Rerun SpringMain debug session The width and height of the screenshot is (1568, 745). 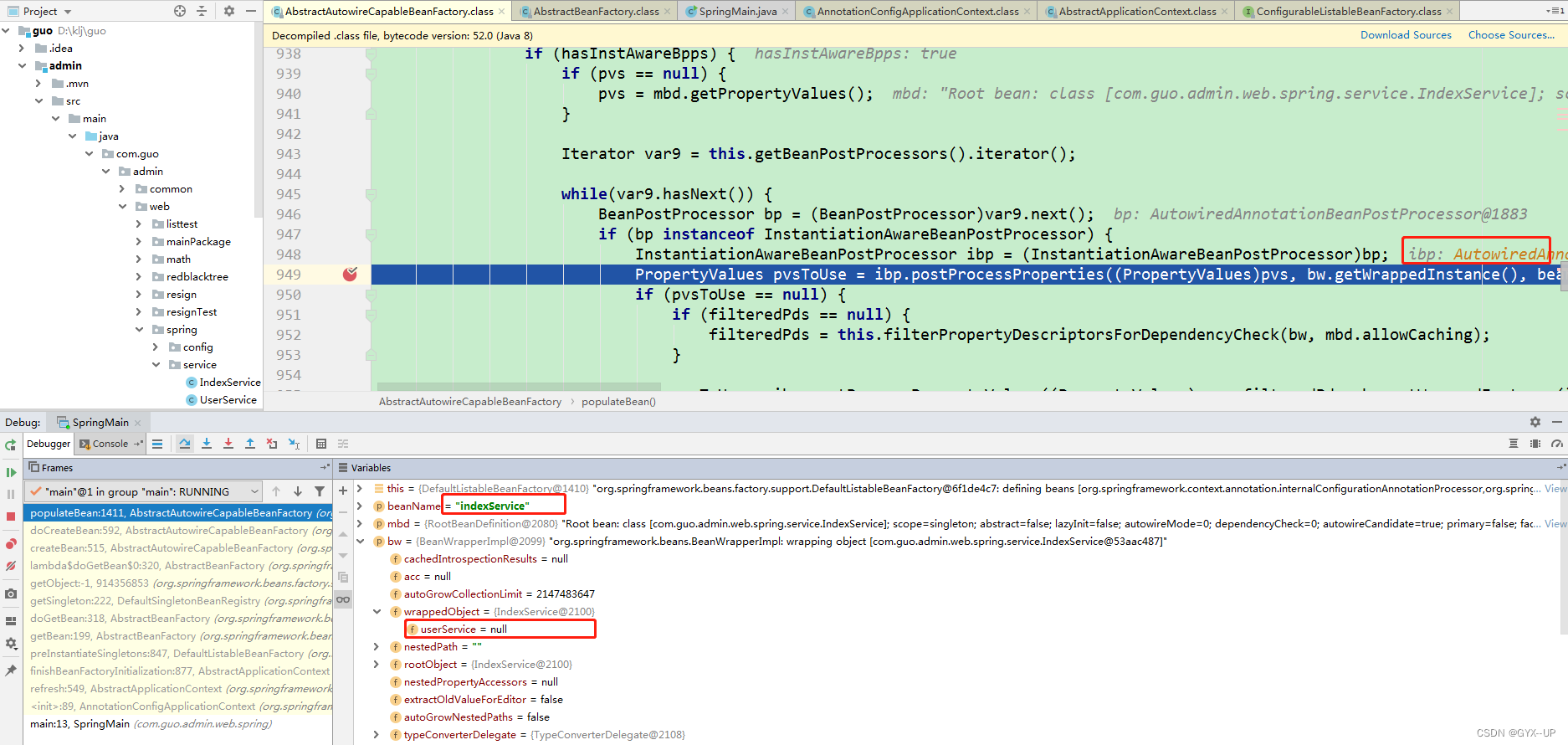pos(11,444)
